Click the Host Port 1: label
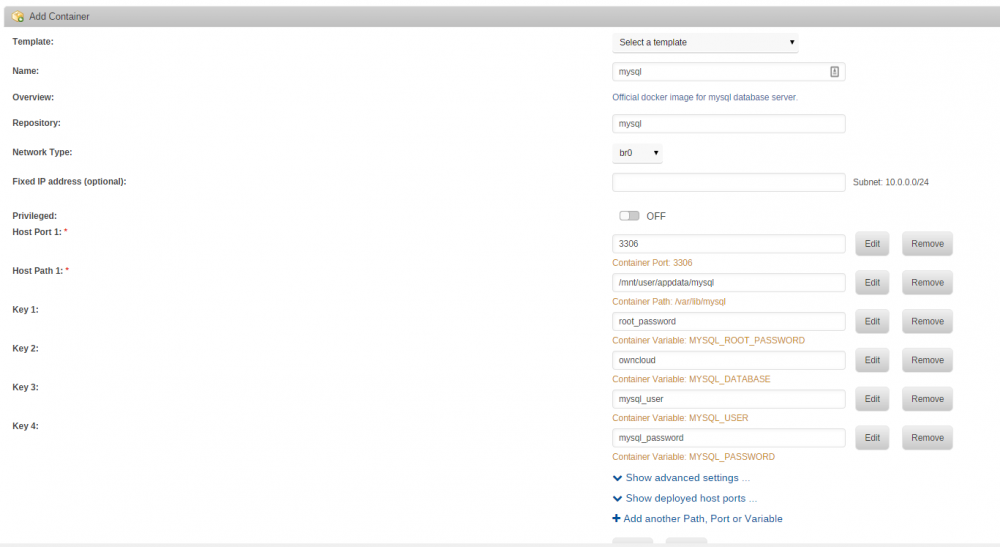 pyautogui.click(x=37, y=232)
